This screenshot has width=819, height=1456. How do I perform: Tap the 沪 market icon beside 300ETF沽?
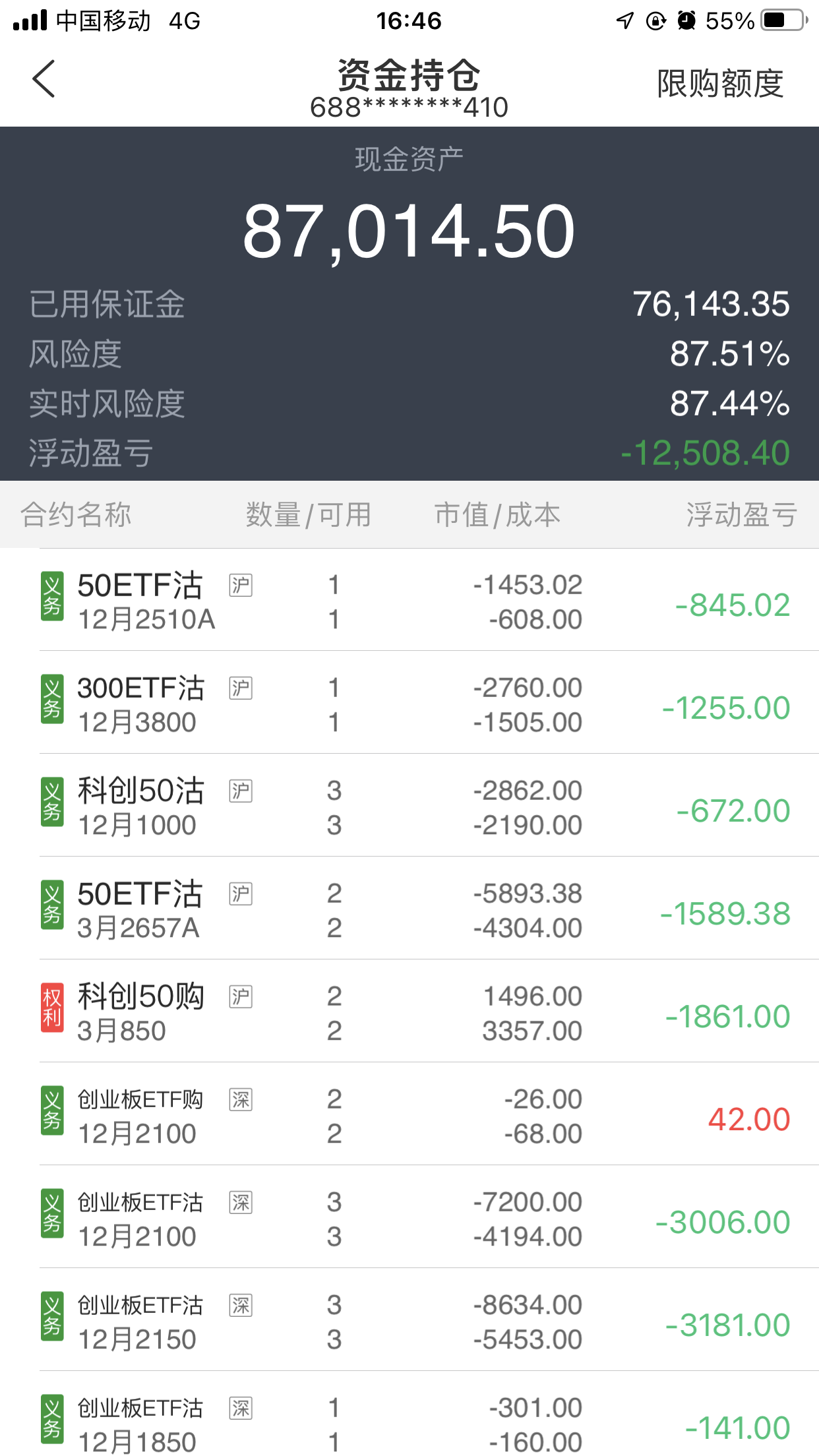241,688
